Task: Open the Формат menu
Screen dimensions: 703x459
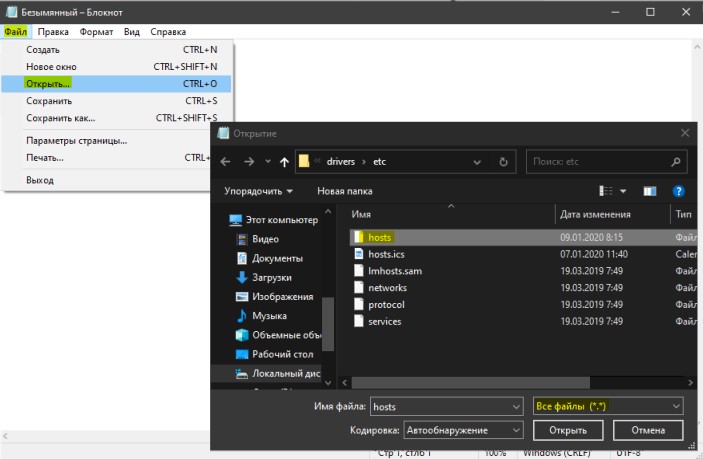Action: 96,32
